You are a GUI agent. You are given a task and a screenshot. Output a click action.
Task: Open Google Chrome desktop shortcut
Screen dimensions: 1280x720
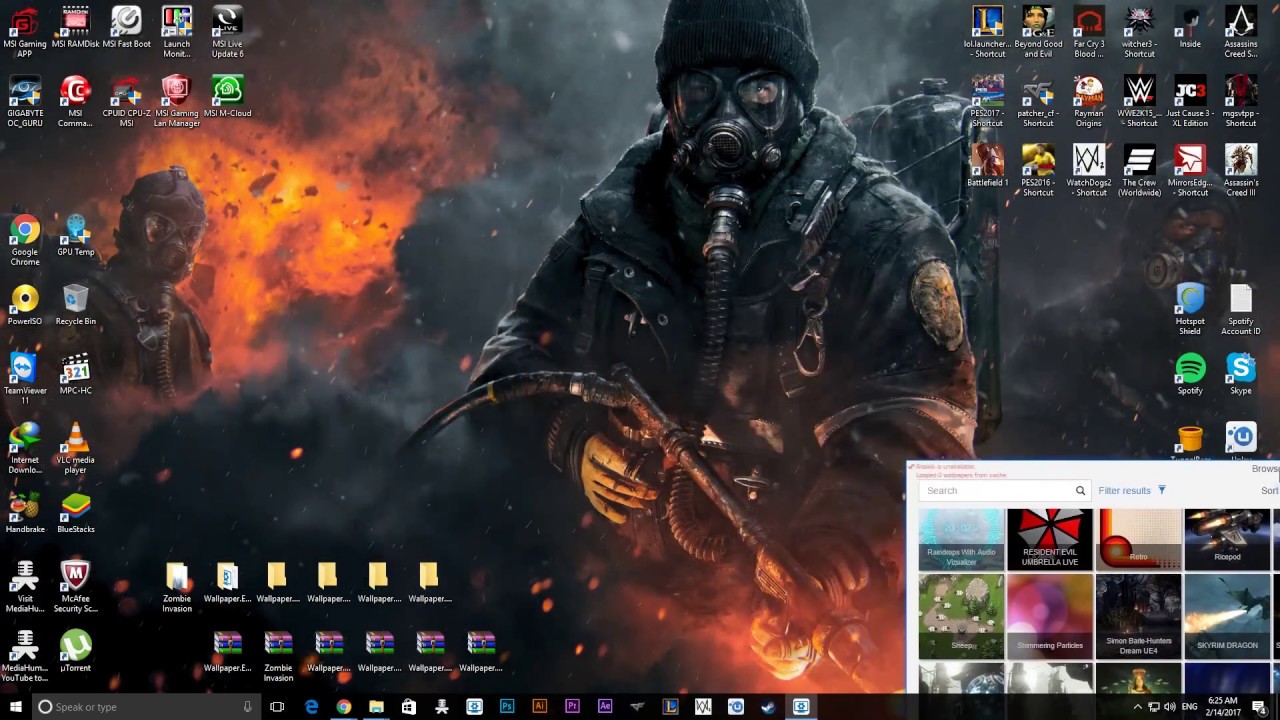25,240
